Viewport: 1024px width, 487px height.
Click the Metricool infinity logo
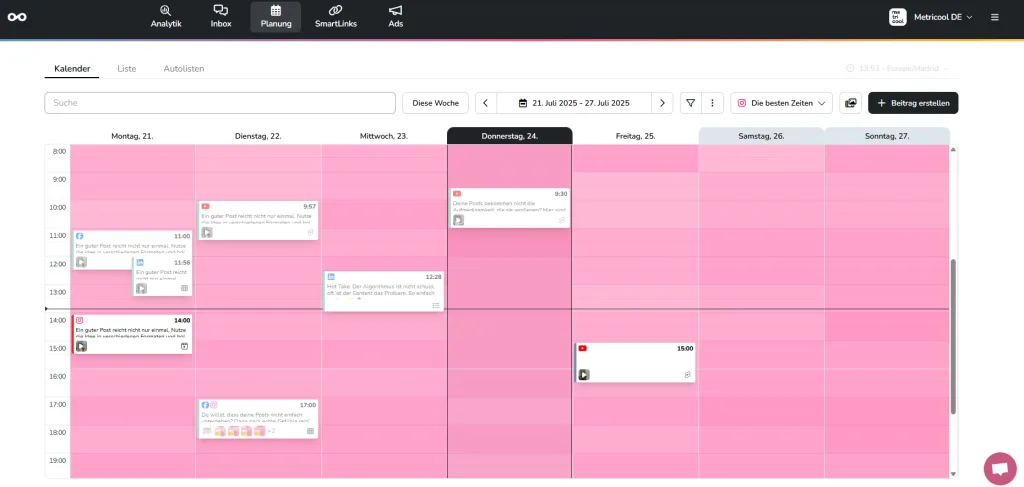17,17
